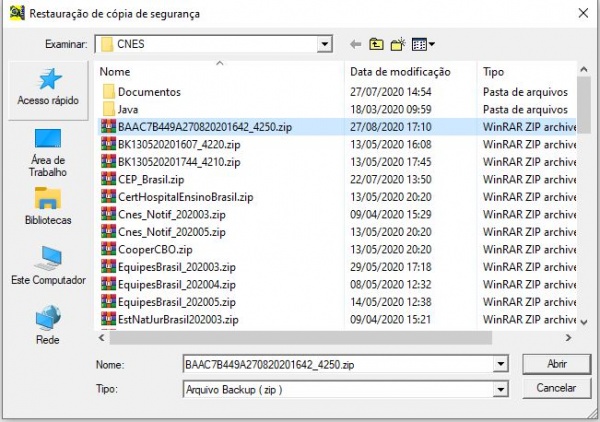This screenshot has width=600, height=422.
Task: Click zip icon of EquipesBrasil_202005.zip
Action: coord(109,302)
